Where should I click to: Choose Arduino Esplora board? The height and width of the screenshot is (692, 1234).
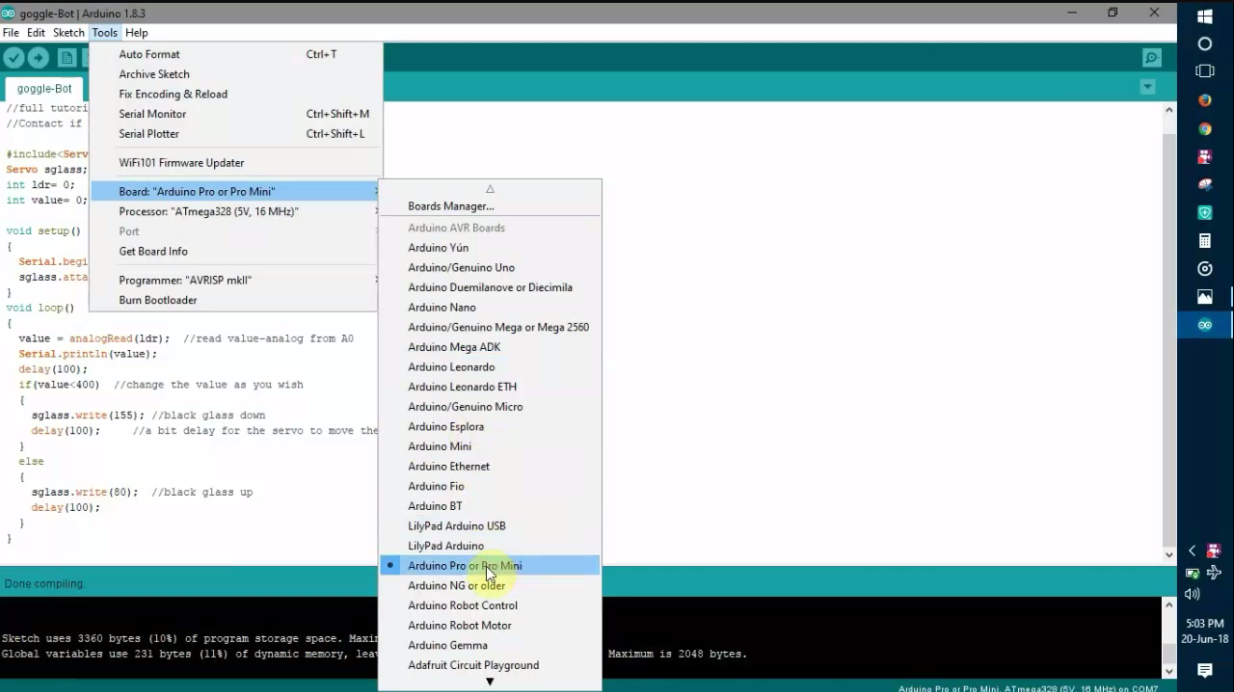pos(490,427)
